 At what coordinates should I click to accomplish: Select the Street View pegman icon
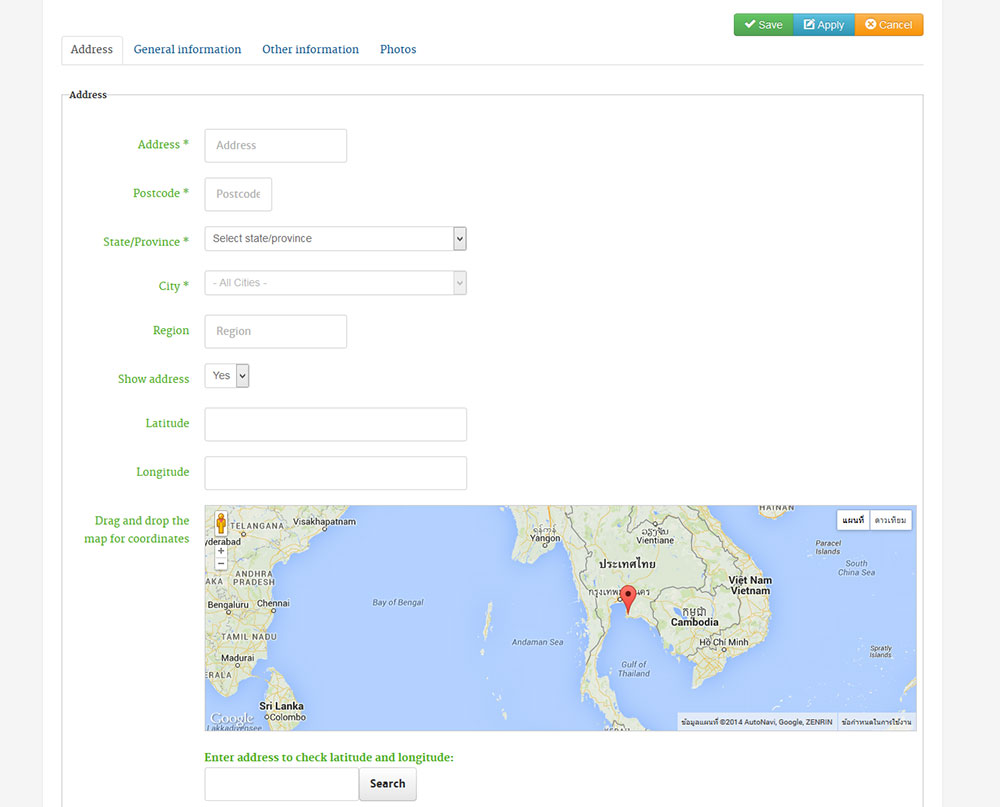(x=221, y=523)
